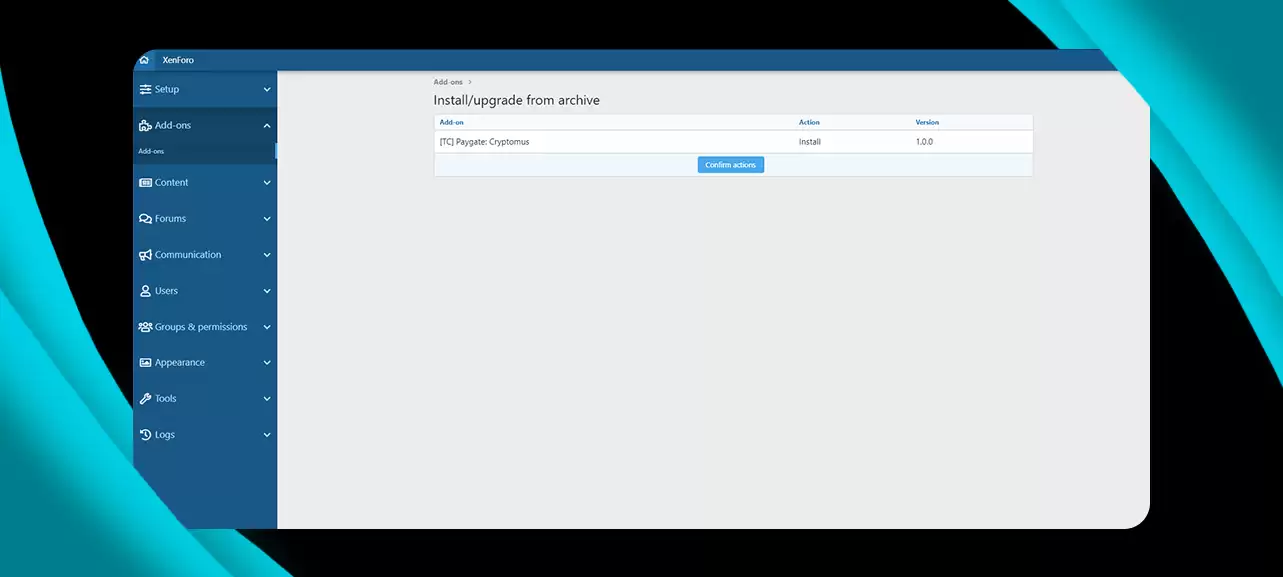The width and height of the screenshot is (1283, 577).
Task: Click the Users person icon
Action: (145, 291)
